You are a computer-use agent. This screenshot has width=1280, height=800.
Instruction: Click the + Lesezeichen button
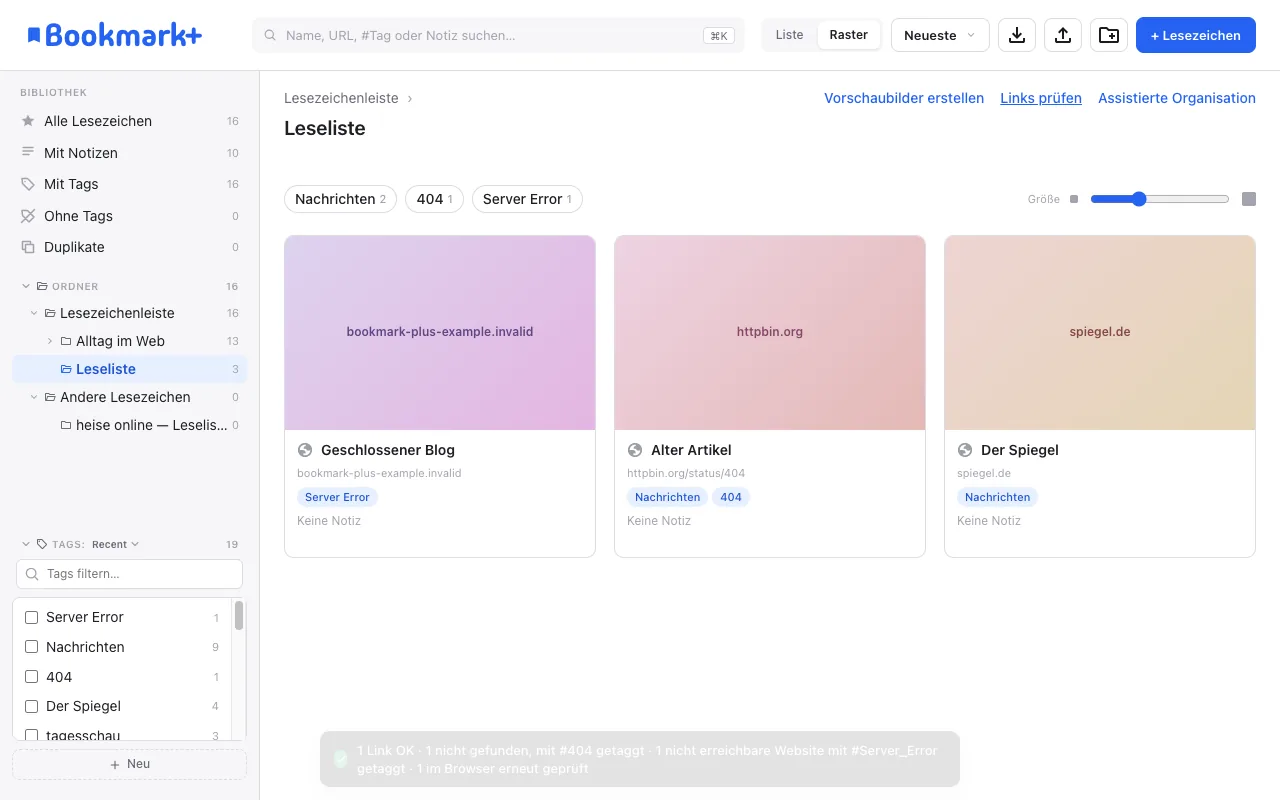1196,35
